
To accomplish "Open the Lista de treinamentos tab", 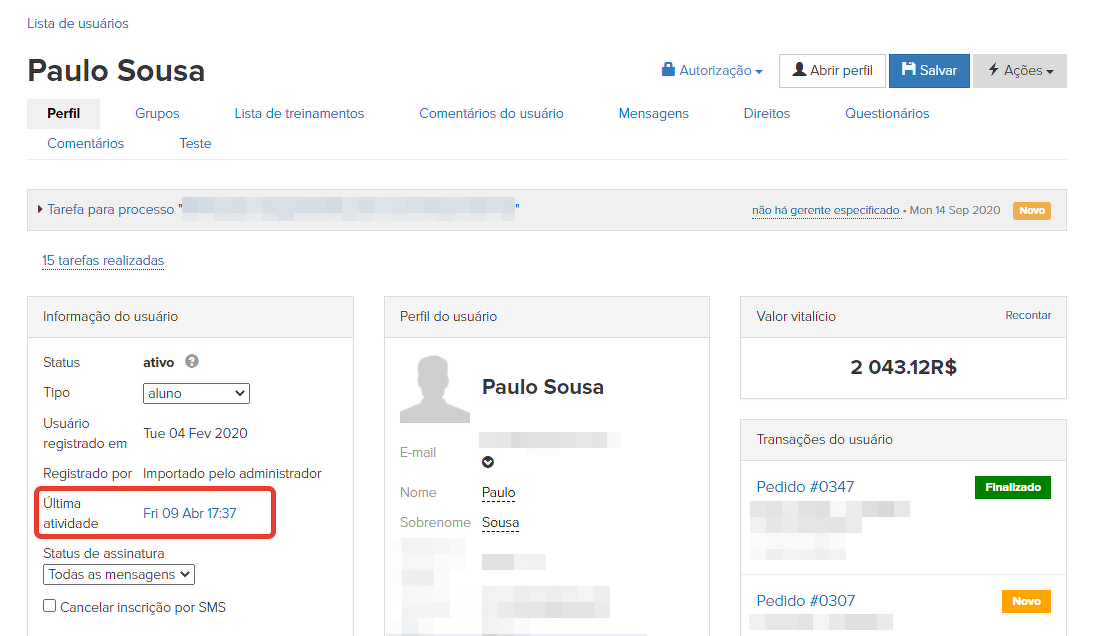I will [x=299, y=113].
